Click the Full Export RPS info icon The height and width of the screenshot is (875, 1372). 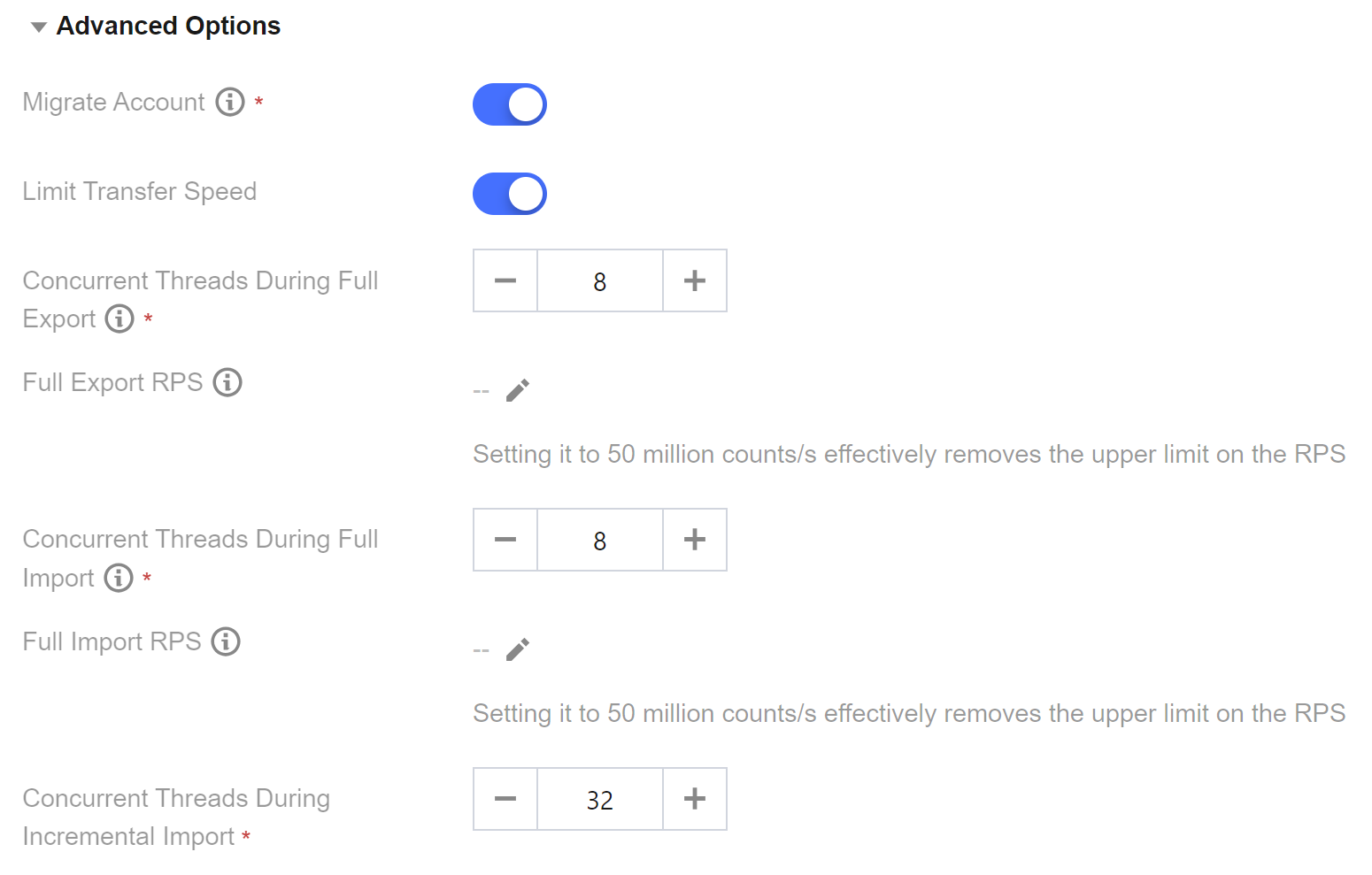[227, 382]
